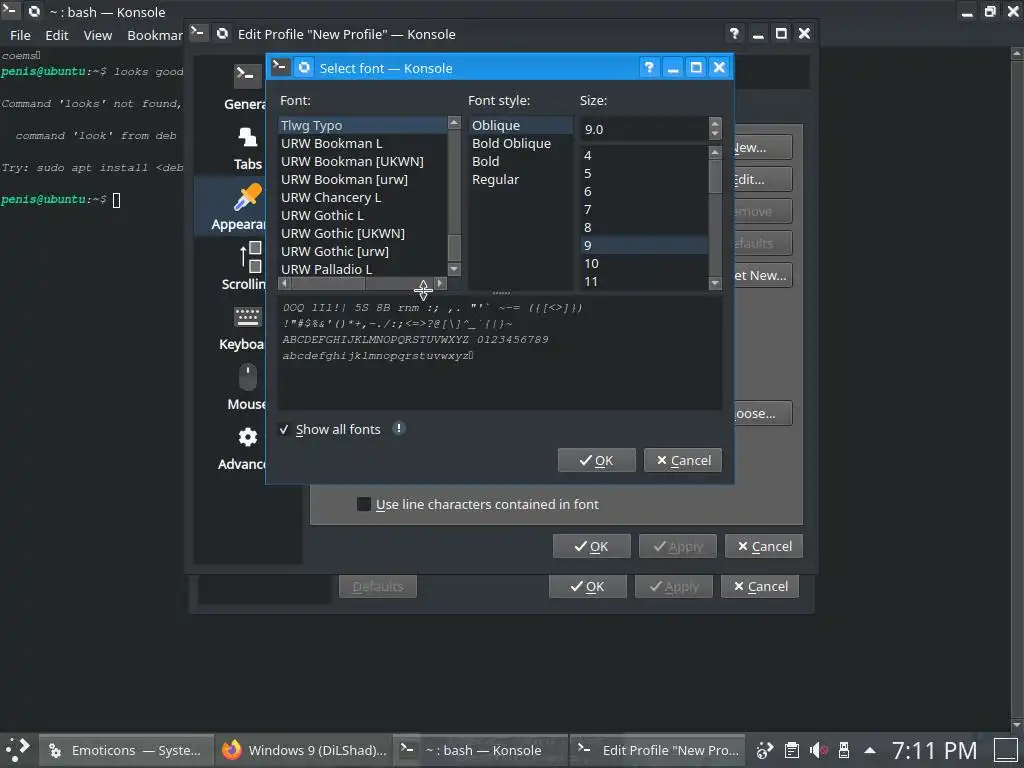Image resolution: width=1024 pixels, height=768 pixels.
Task: Click the Show all fonts info icon
Action: tap(399, 428)
